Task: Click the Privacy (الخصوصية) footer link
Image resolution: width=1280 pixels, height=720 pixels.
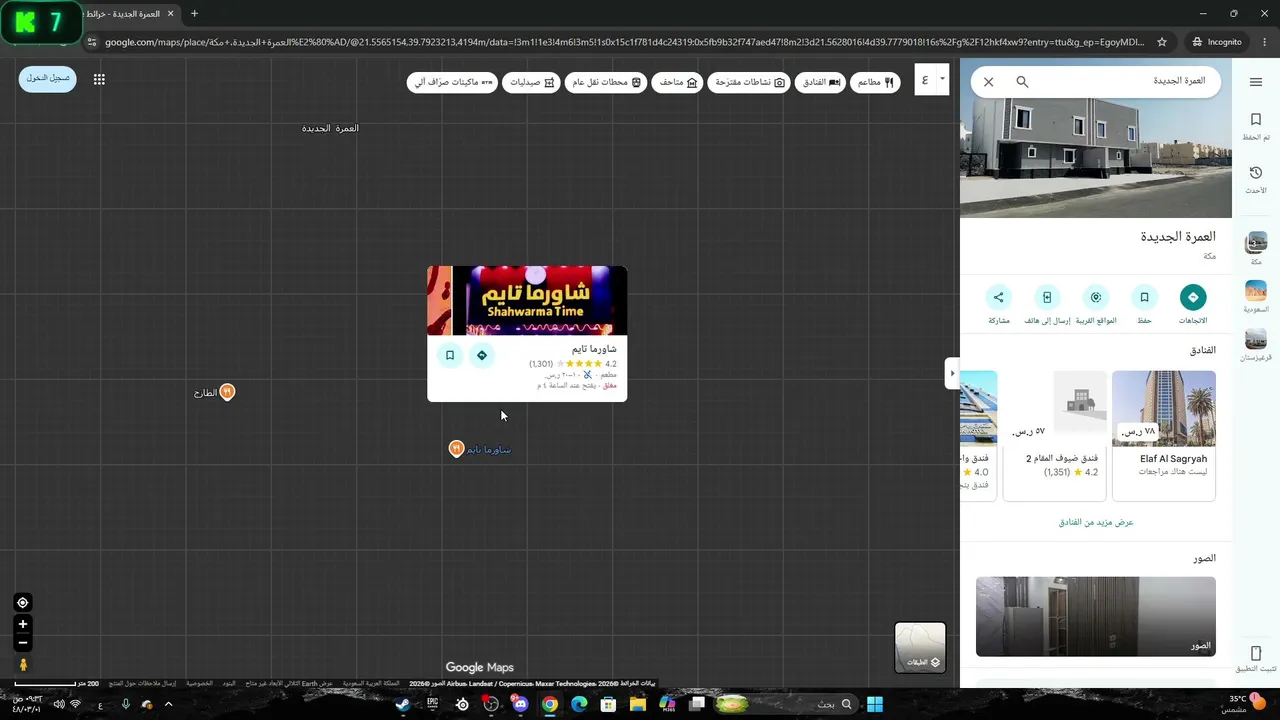Action: (199, 683)
